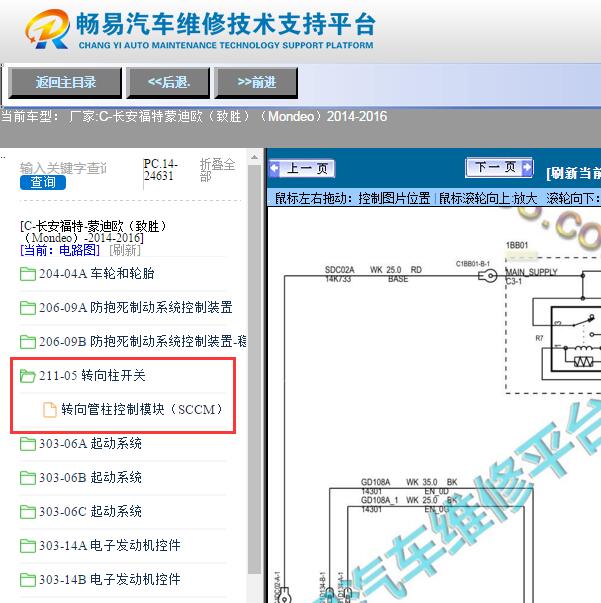Click PC.14-24631 text
Image resolution: width=601 pixels, height=603 pixels.
click(161, 170)
